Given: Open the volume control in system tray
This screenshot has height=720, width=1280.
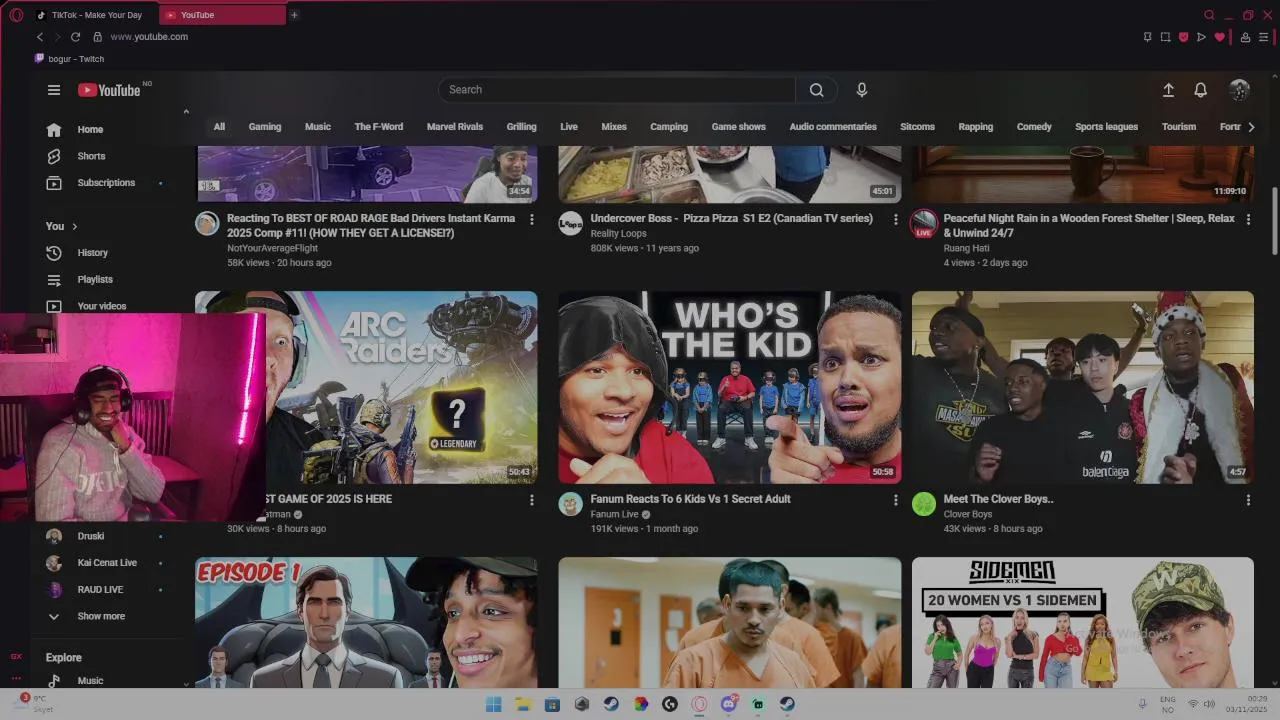Looking at the screenshot, I should tap(1209, 704).
